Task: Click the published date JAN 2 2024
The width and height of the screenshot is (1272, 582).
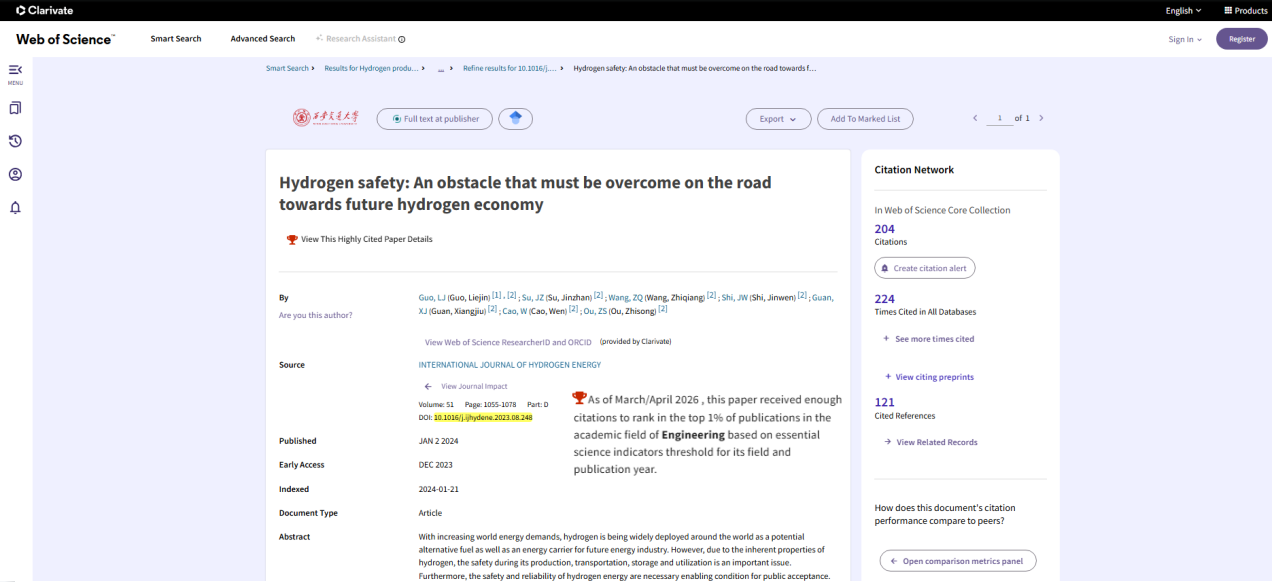Action: 437,441
